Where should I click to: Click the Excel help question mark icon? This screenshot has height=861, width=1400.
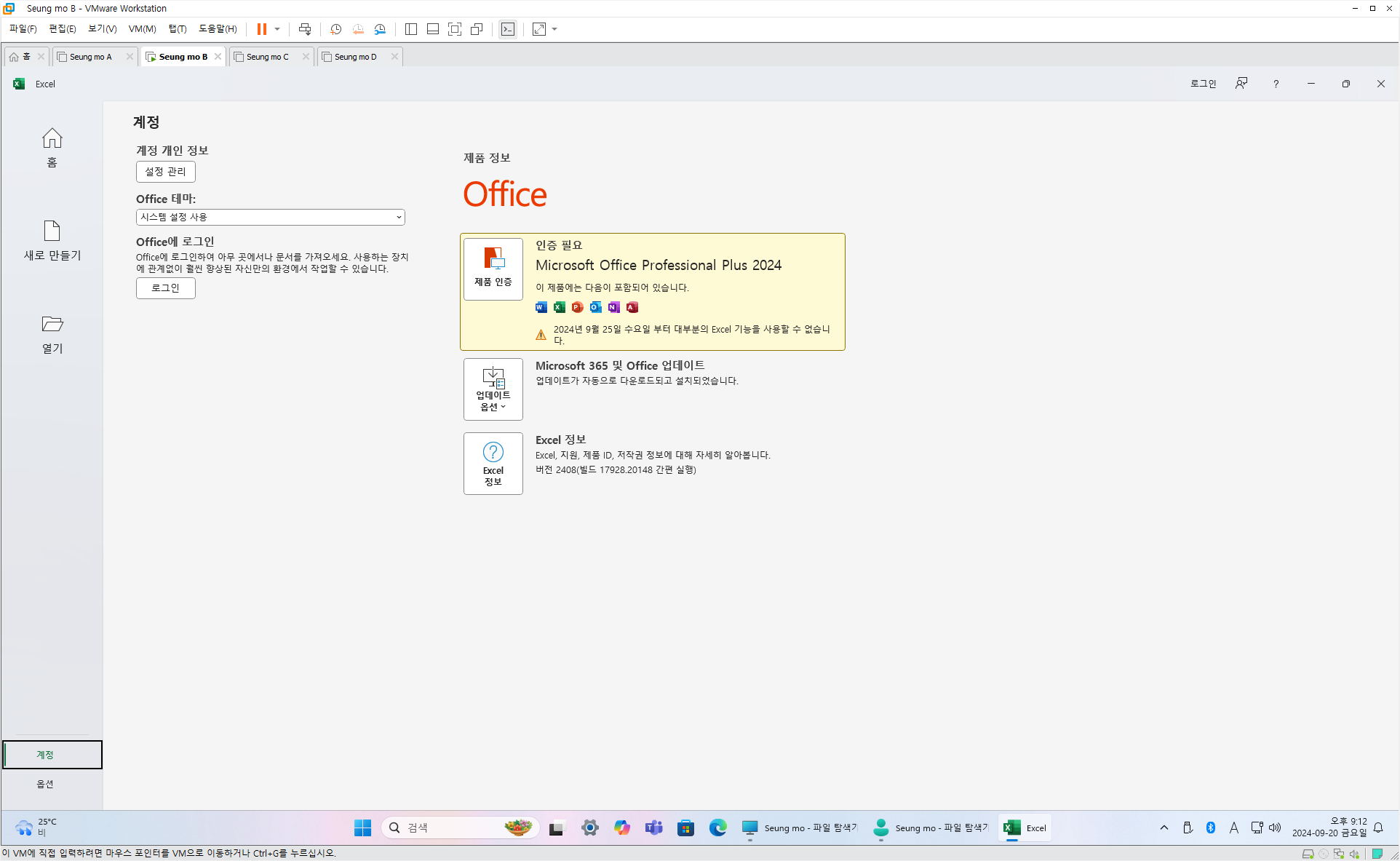1276,84
